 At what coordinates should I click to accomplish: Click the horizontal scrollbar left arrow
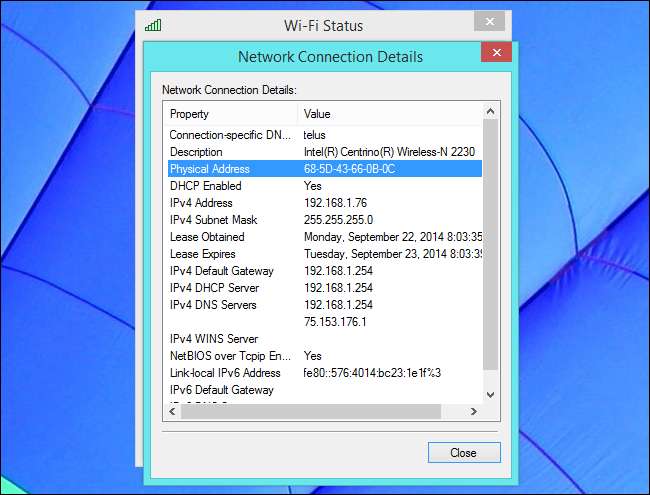172,411
